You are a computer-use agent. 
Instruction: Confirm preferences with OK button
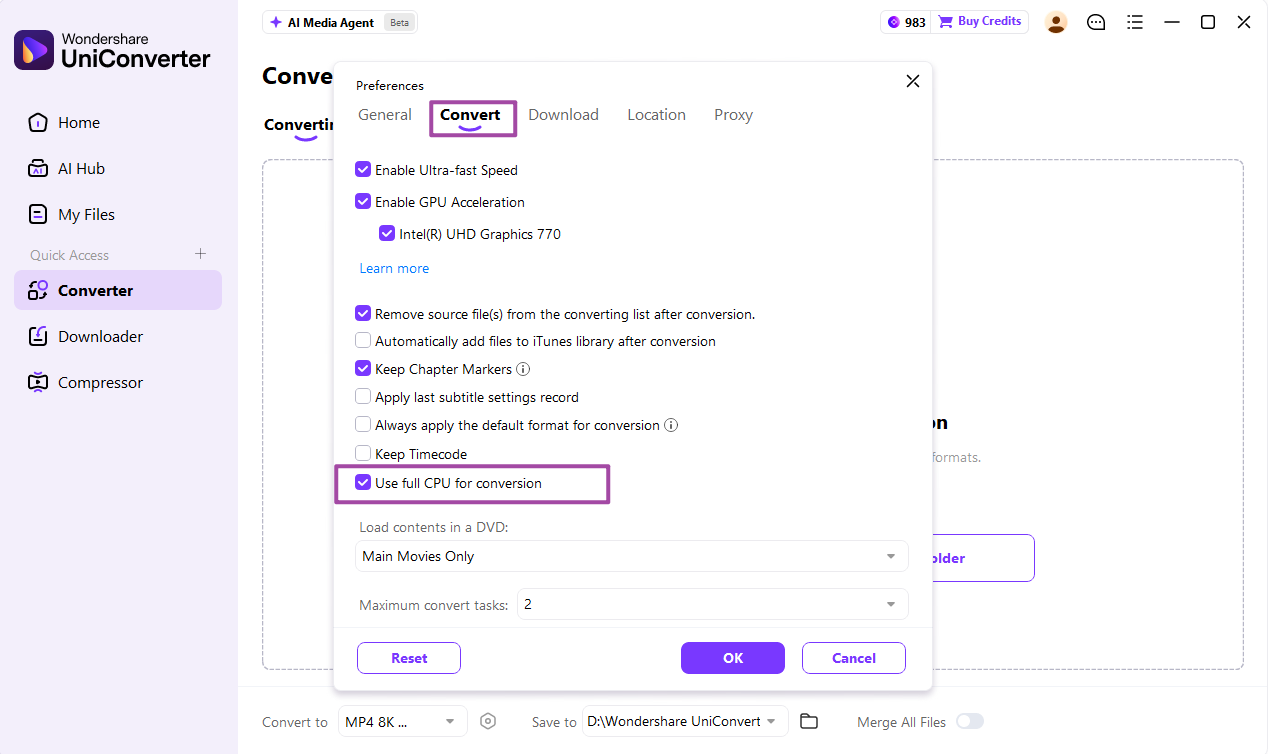click(x=733, y=658)
